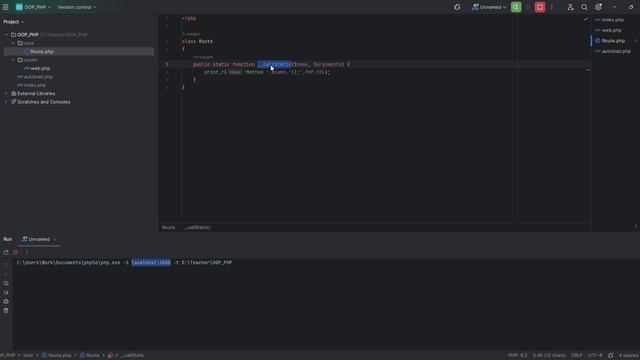Click the Route class name in the code
Viewport: 640px width, 360px height.
point(205,41)
